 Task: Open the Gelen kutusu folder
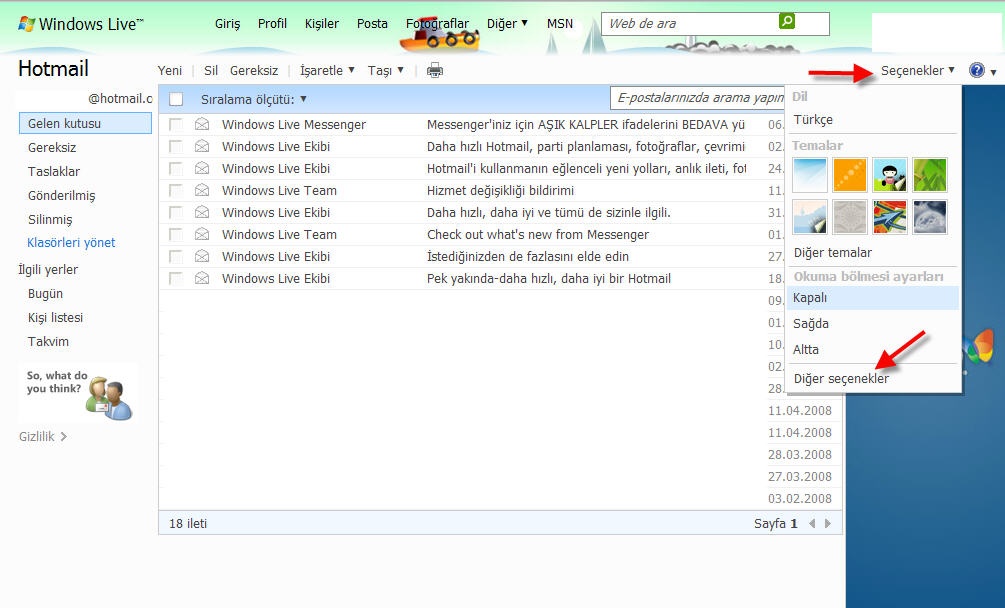point(85,123)
